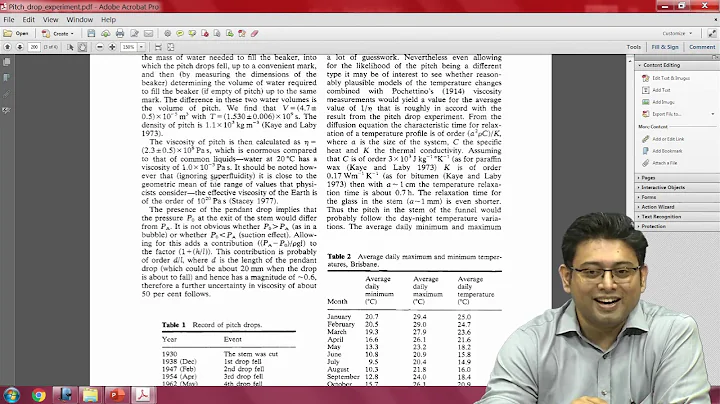720x404 pixels.
Task: Click the Edit/sign document icon
Action: point(134,34)
